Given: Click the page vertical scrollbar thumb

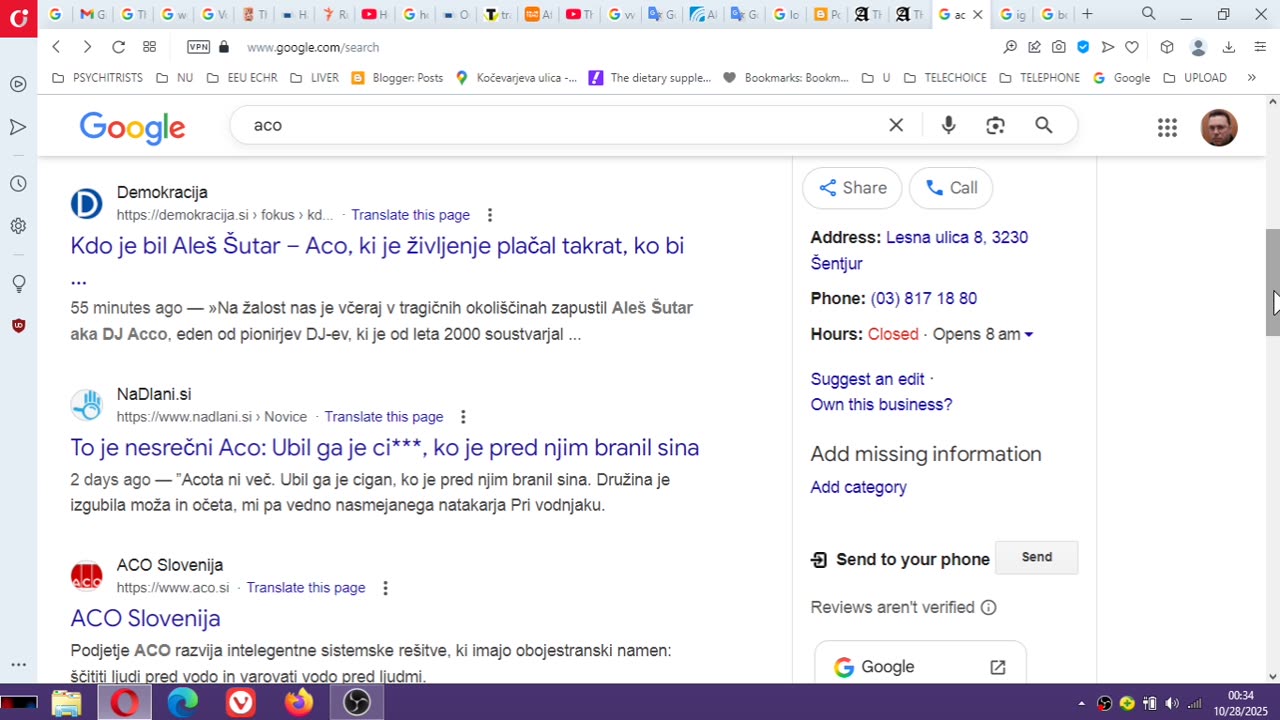Looking at the screenshot, I should [1272, 282].
